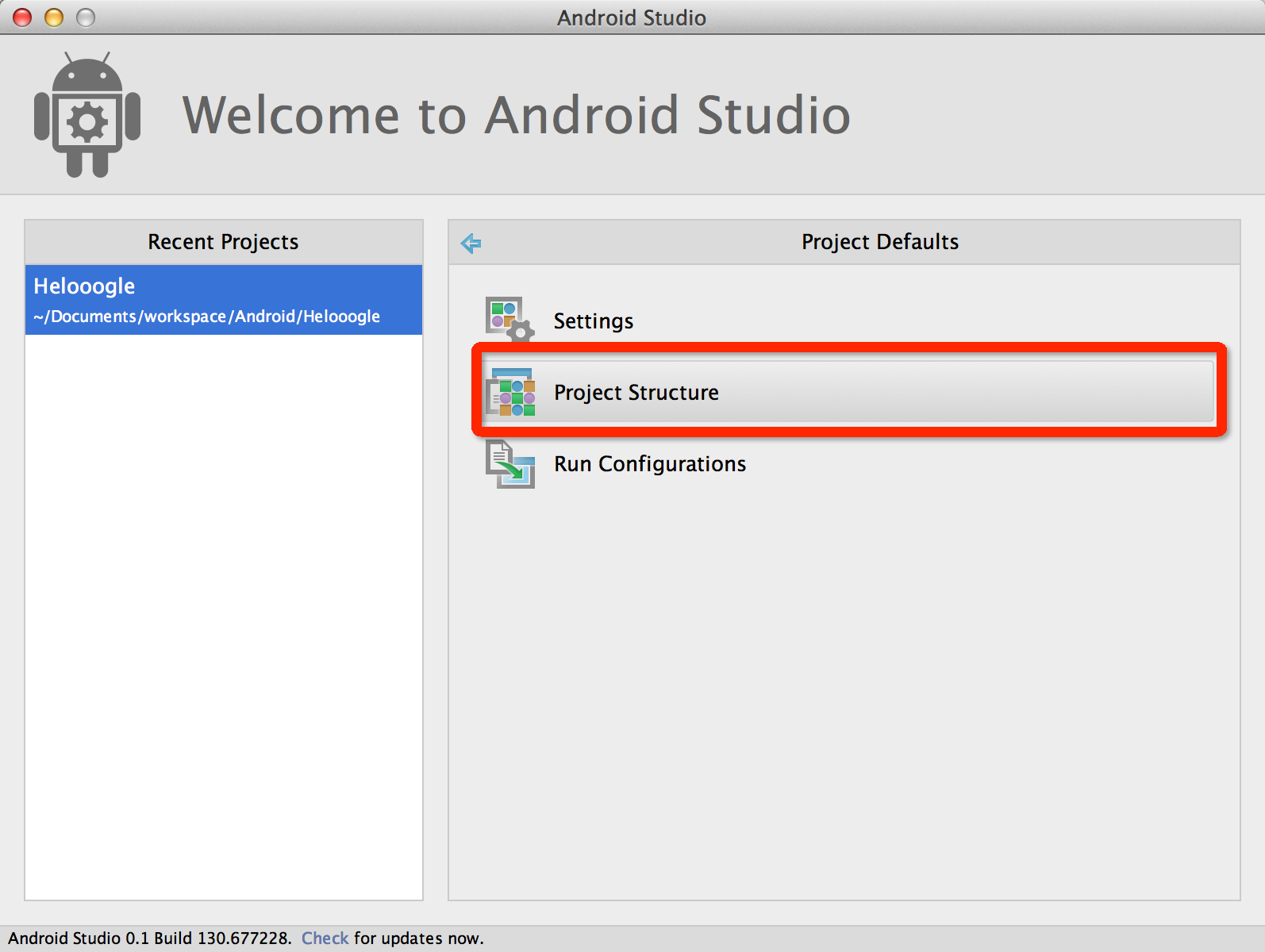Click the Project Structure icon
The image size is (1265, 952).
(510, 392)
